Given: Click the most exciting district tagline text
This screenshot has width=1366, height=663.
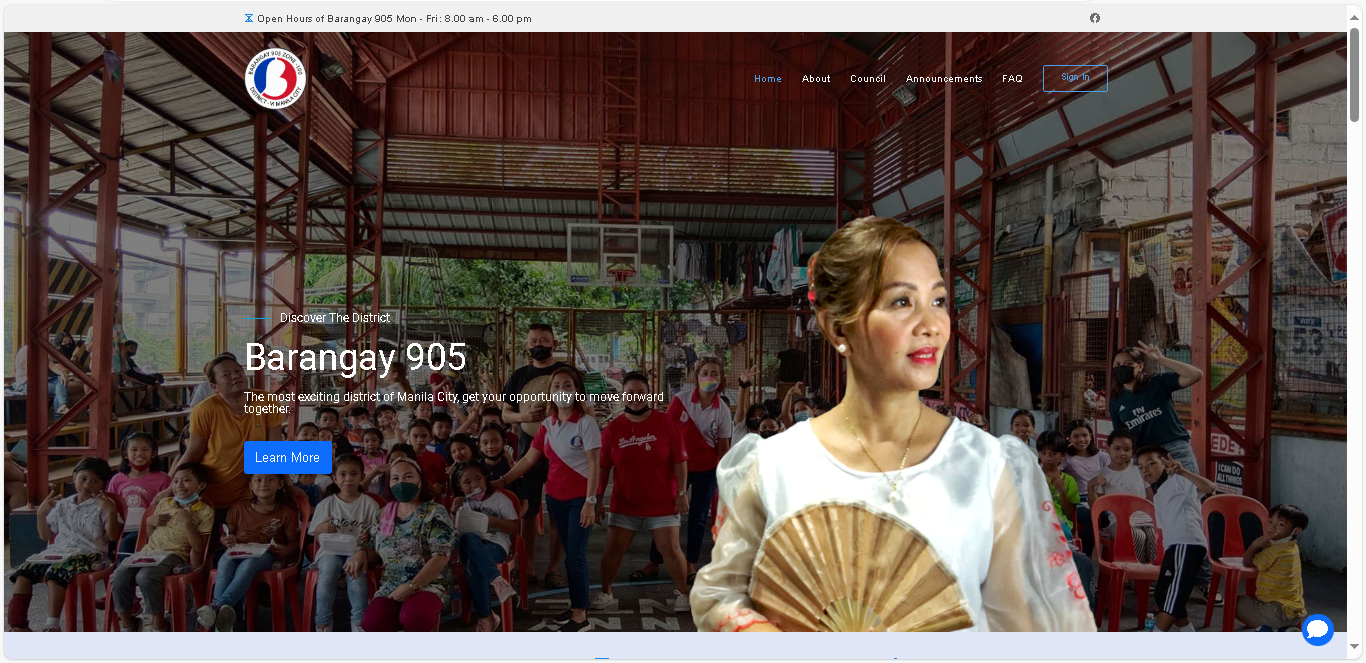Looking at the screenshot, I should coord(453,402).
